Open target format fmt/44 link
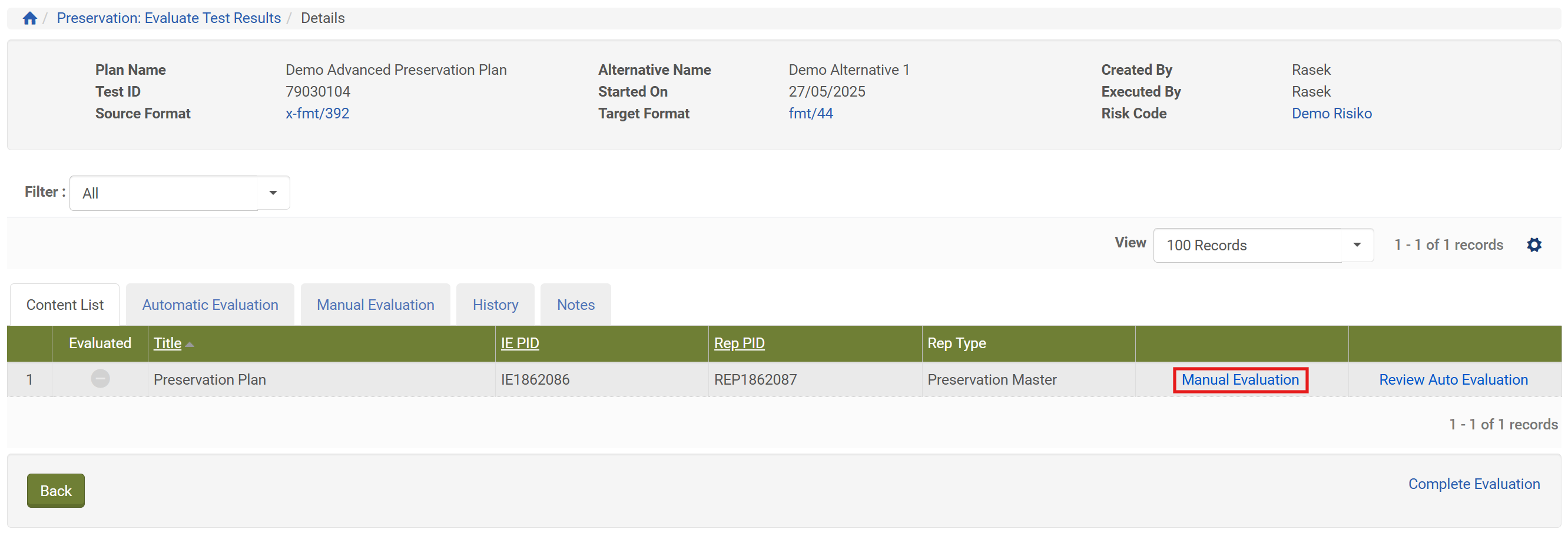Image resolution: width=1568 pixels, height=539 pixels. click(810, 113)
